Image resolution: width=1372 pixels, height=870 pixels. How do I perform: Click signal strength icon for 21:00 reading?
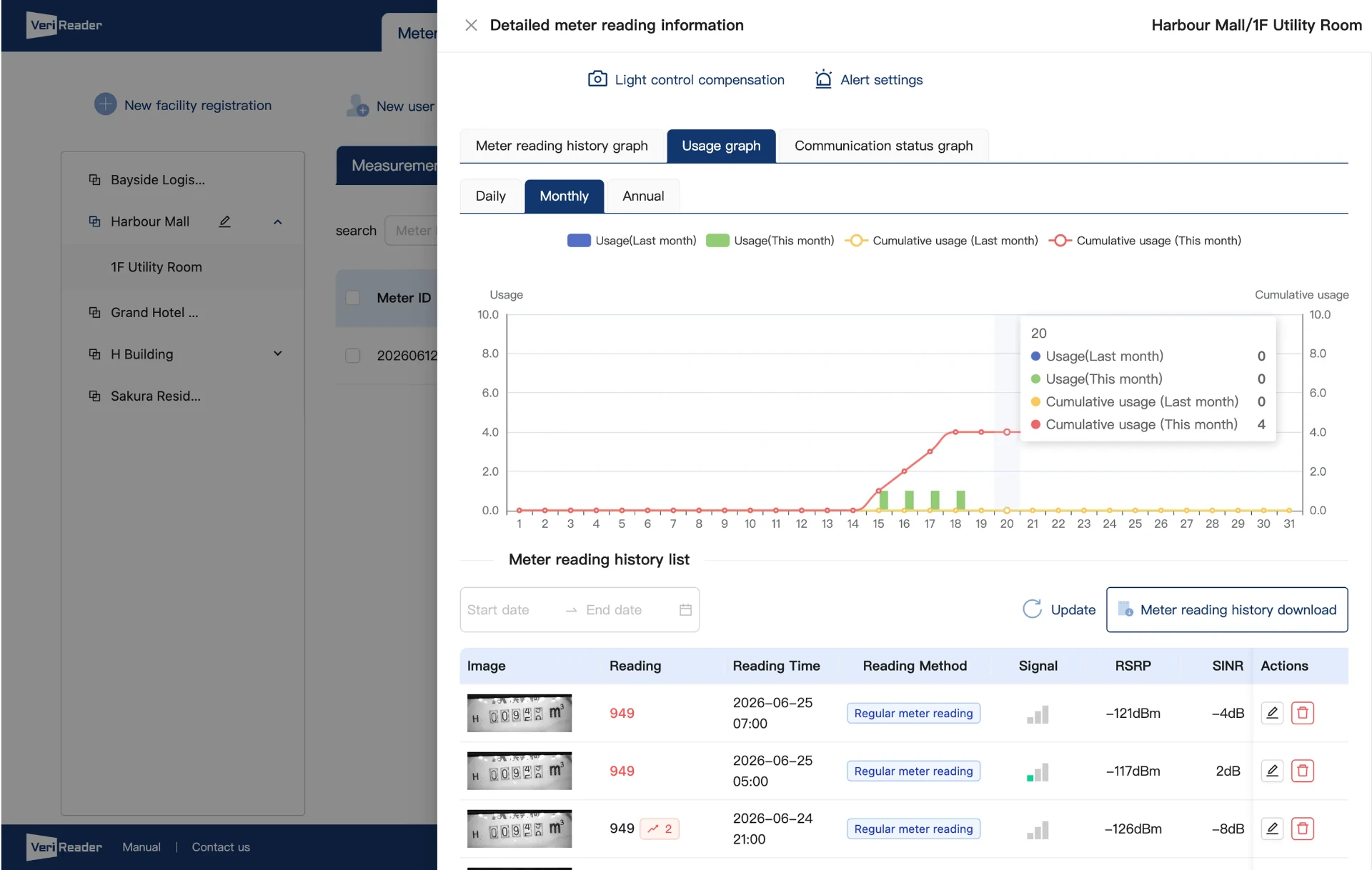coord(1038,830)
